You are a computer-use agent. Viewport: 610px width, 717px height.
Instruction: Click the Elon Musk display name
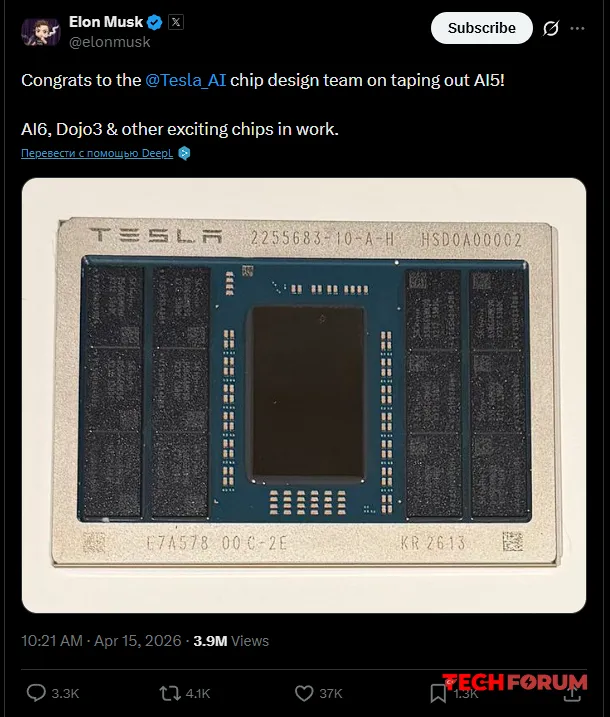pyautogui.click(x=105, y=22)
